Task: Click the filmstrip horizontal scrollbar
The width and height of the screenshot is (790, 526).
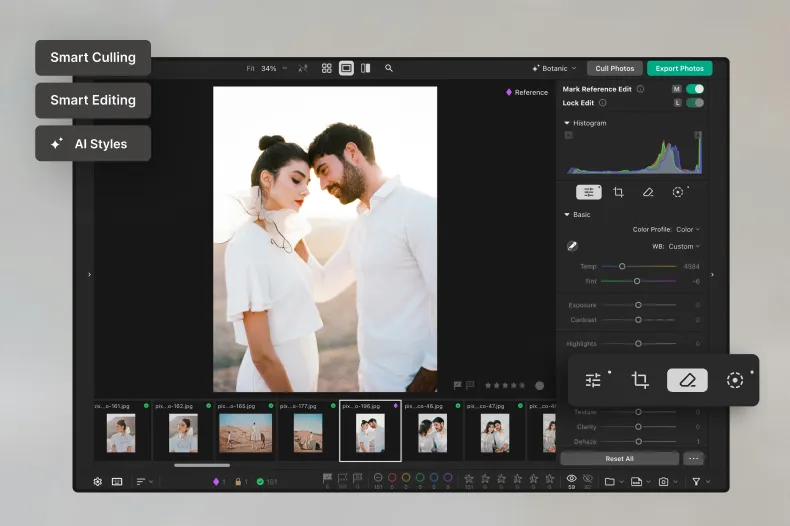Action: [202, 465]
